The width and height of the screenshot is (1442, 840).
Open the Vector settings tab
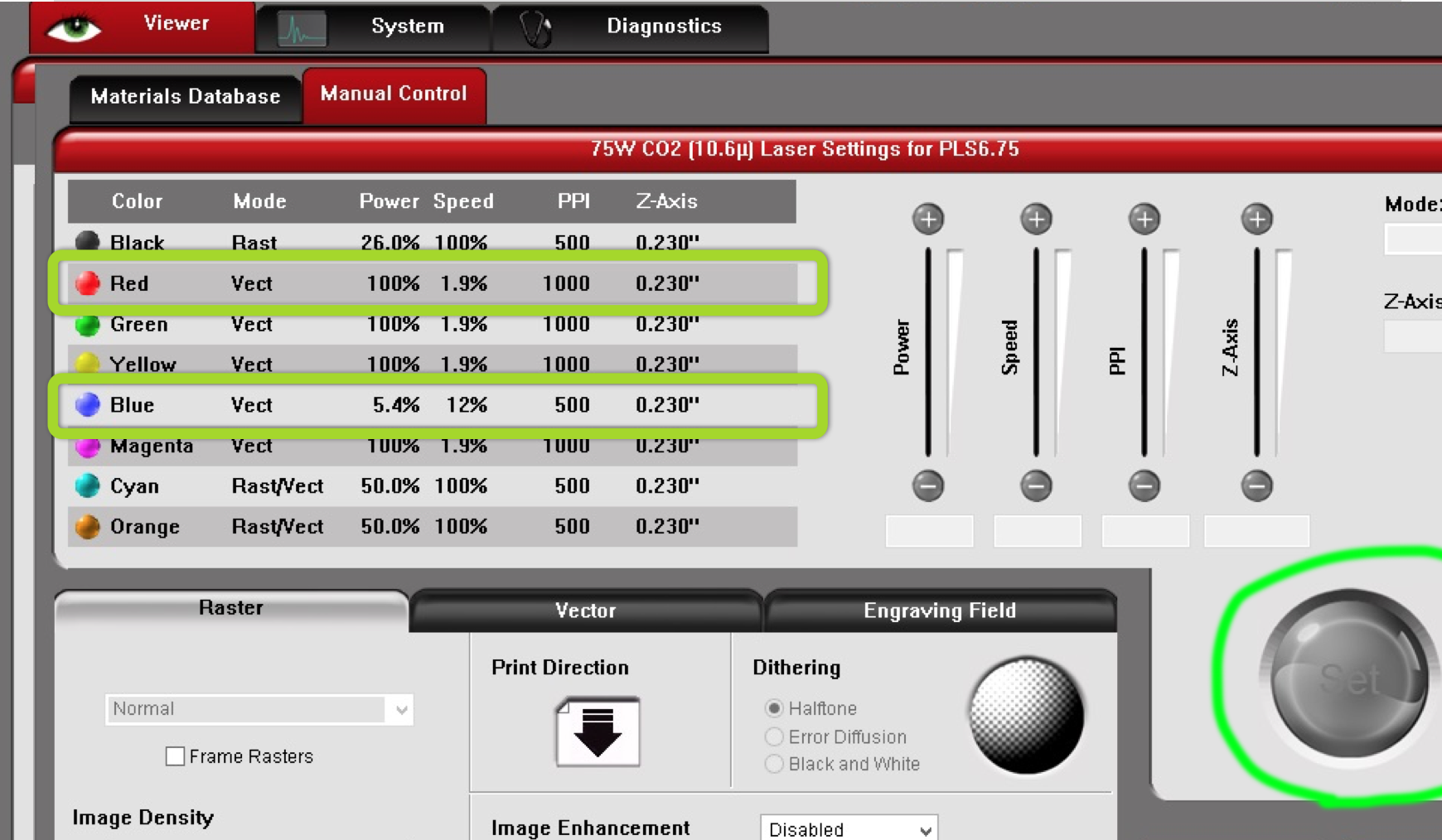[x=585, y=611]
